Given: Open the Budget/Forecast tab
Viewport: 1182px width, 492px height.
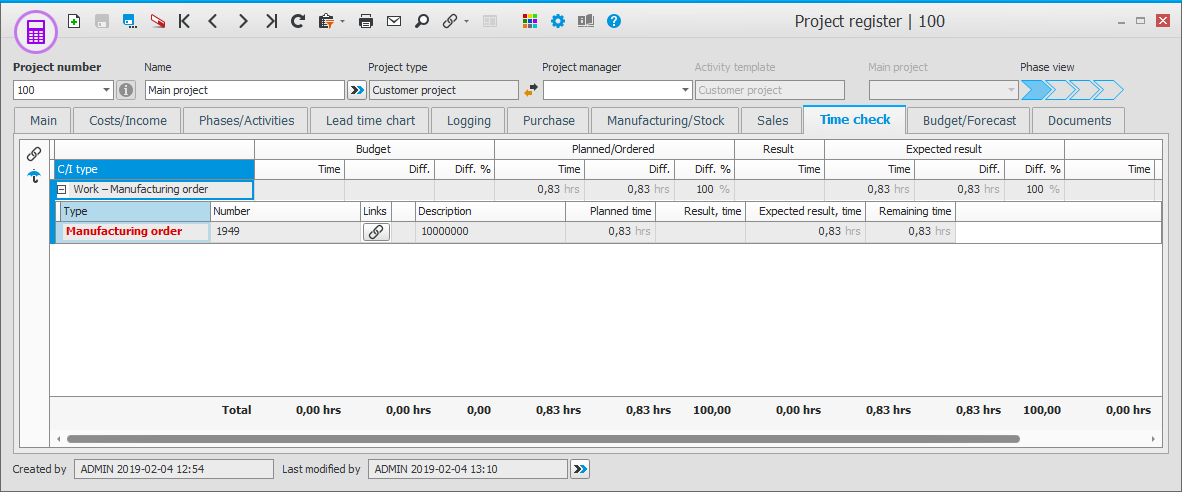Looking at the screenshot, I should [968, 121].
